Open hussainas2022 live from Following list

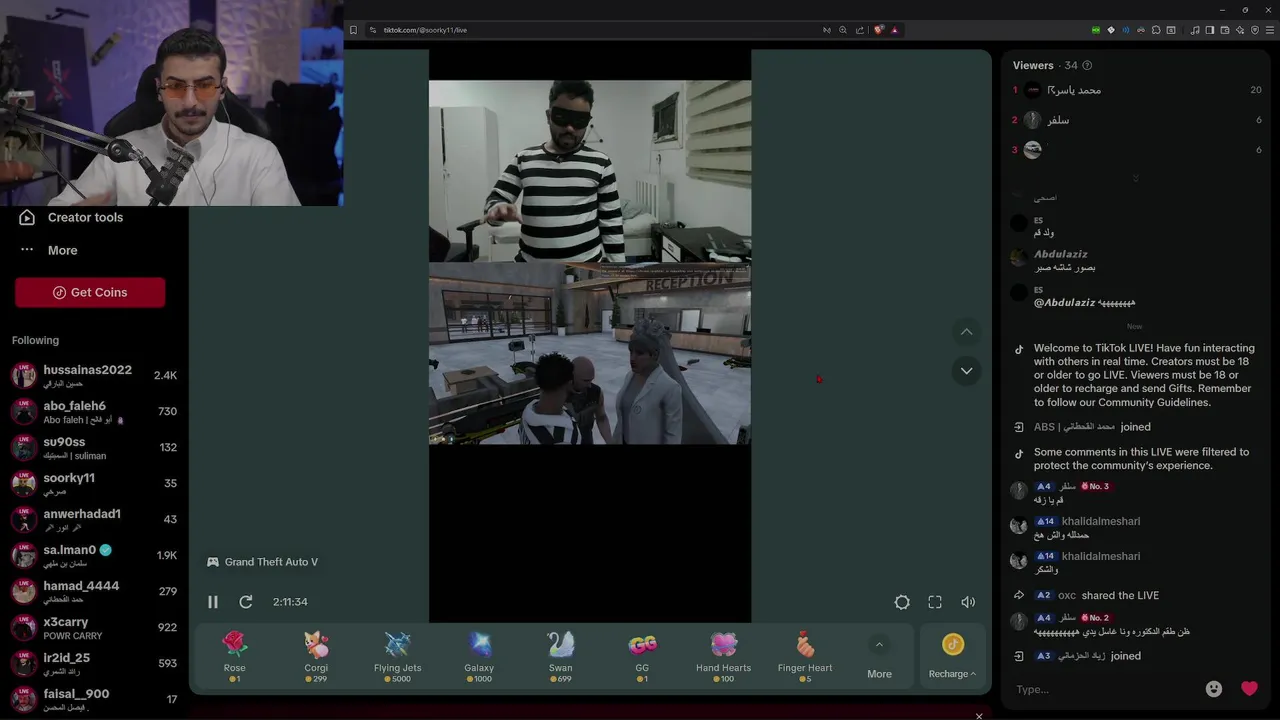[x=94, y=376]
